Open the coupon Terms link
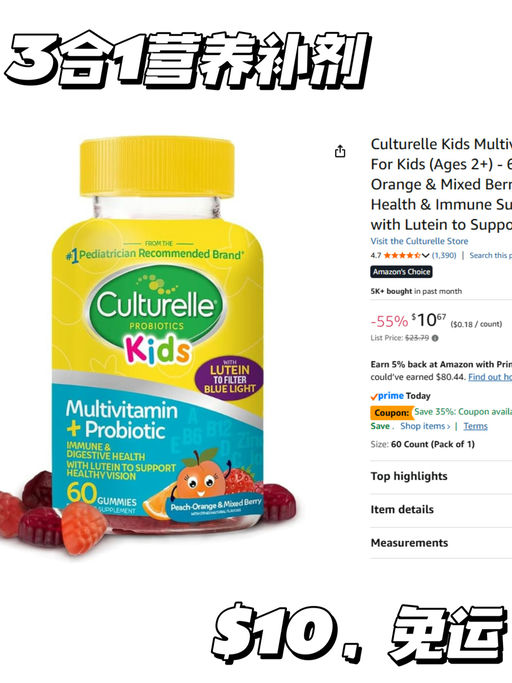The width and height of the screenshot is (512, 683). pos(475,426)
